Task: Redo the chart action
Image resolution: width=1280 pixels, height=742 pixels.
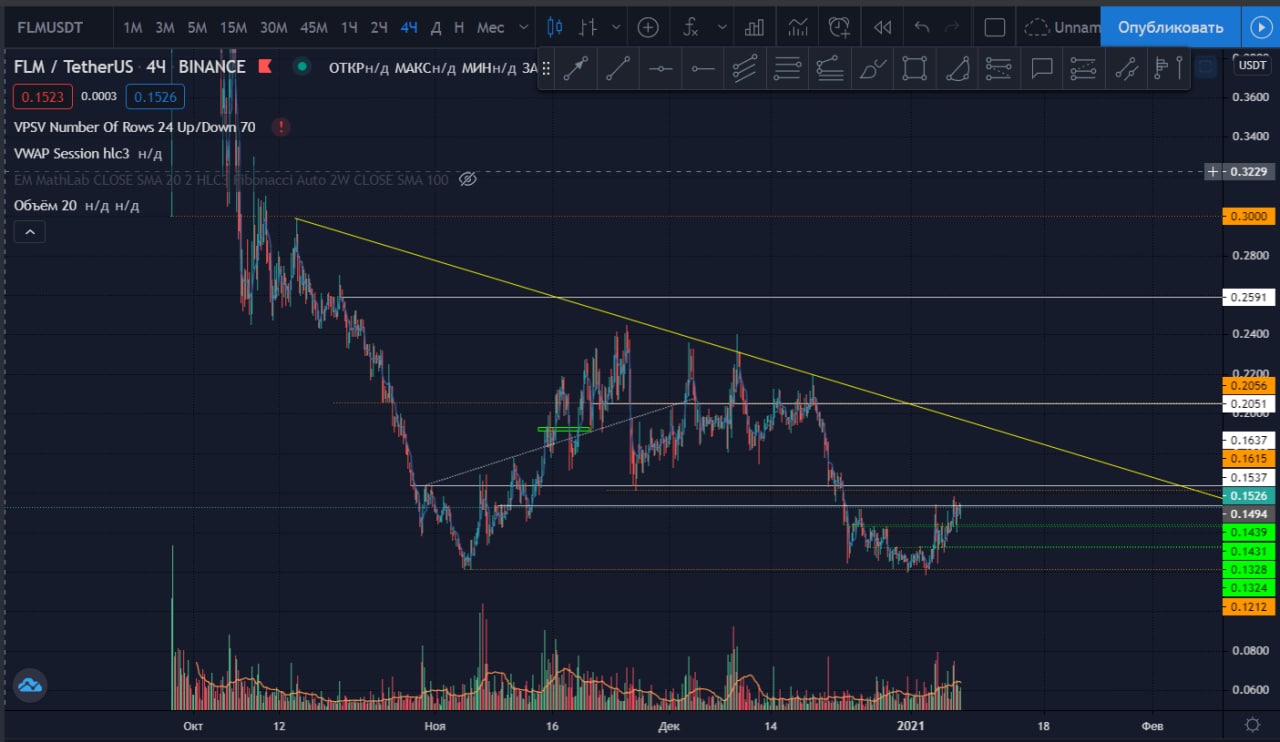Action: point(953,27)
